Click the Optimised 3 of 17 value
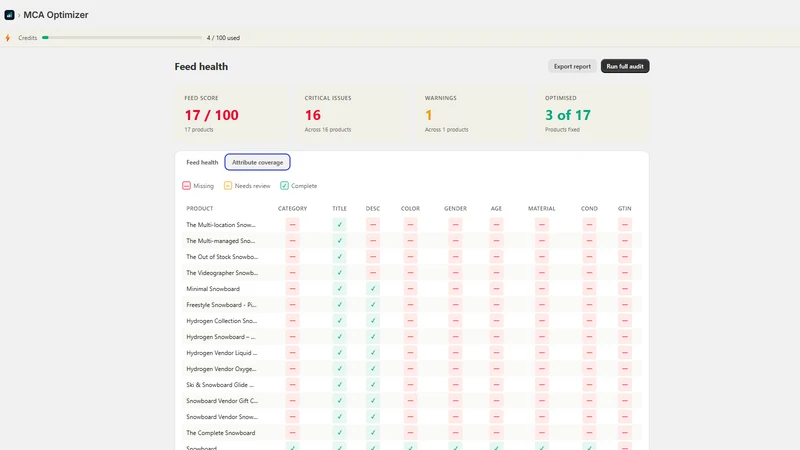Viewport: 800px width, 450px height. (567, 115)
